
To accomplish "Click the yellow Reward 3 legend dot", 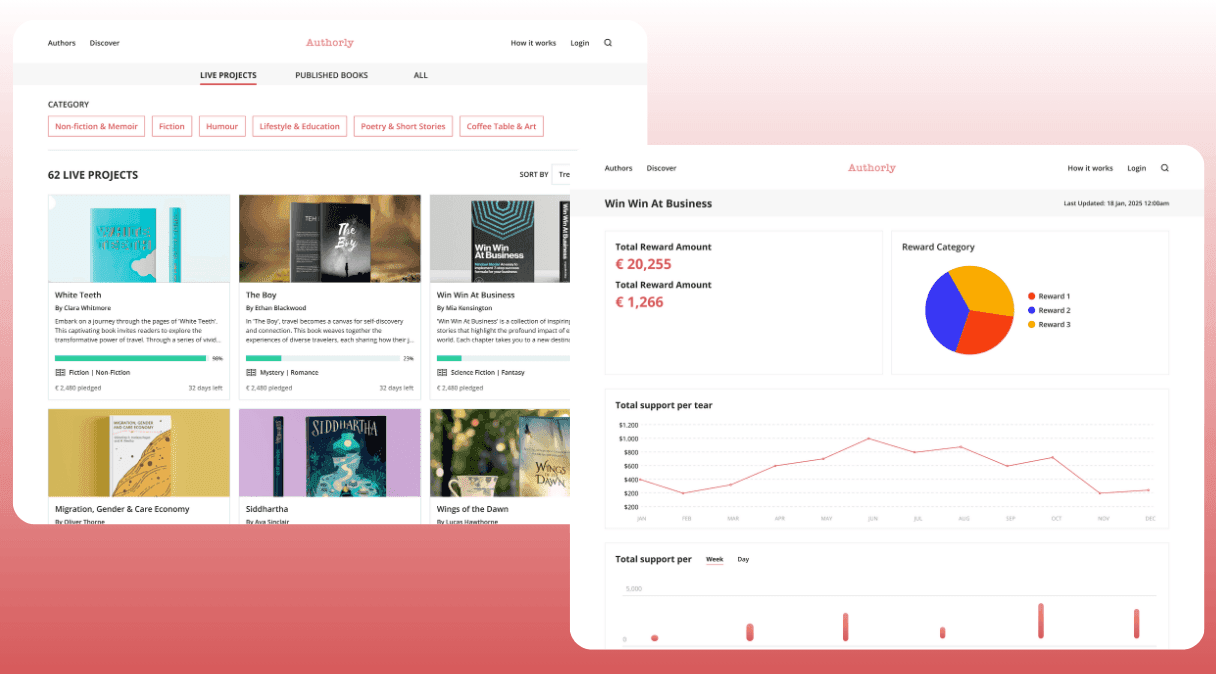I will pos(1032,324).
